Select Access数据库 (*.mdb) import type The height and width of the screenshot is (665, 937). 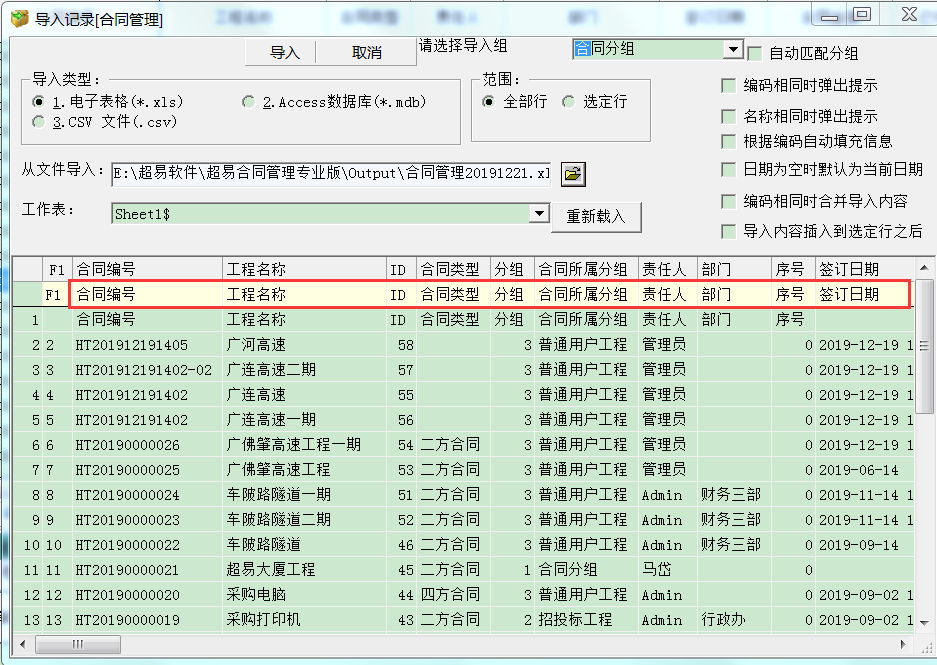249,102
